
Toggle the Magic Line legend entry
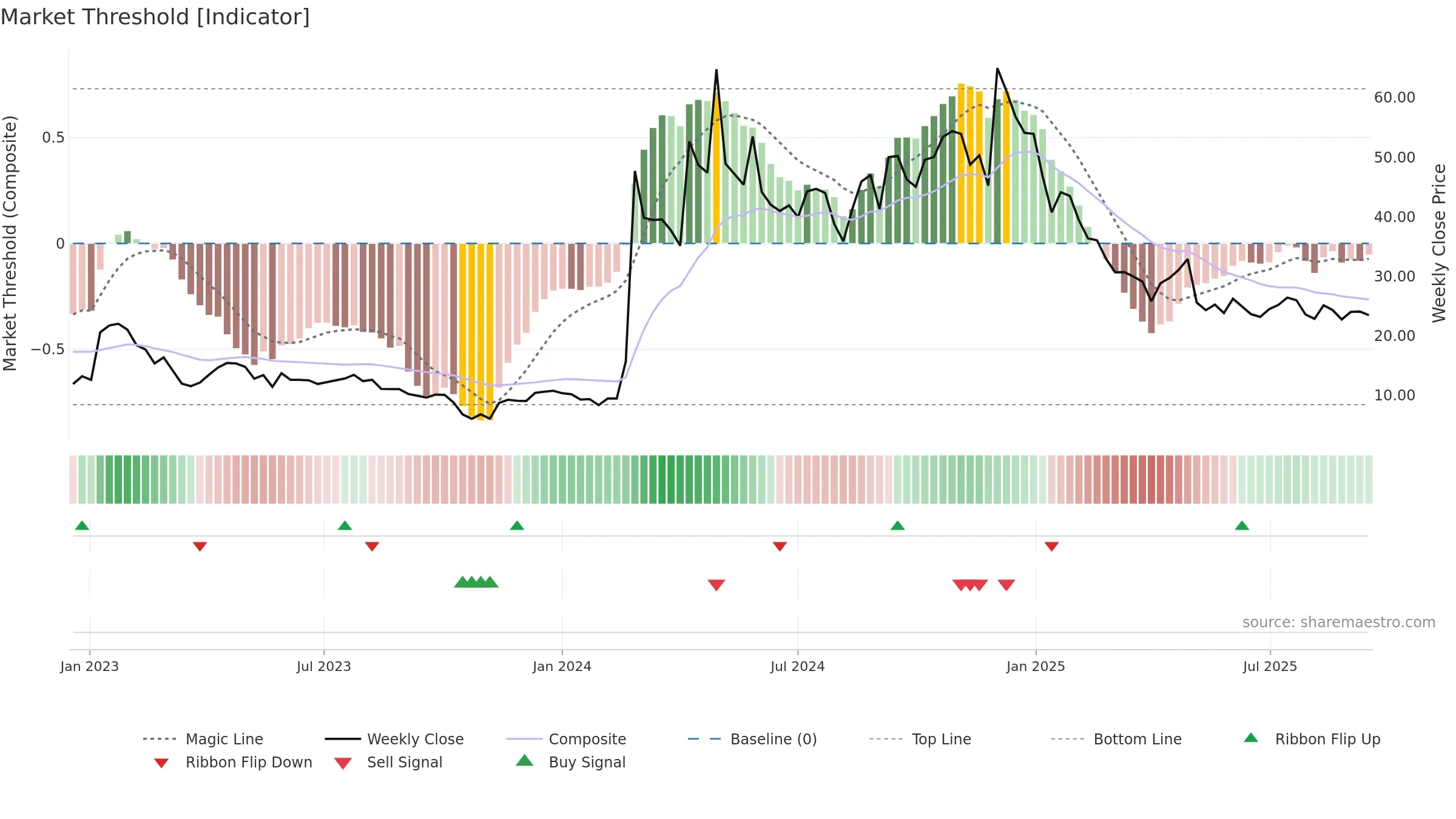(203, 739)
